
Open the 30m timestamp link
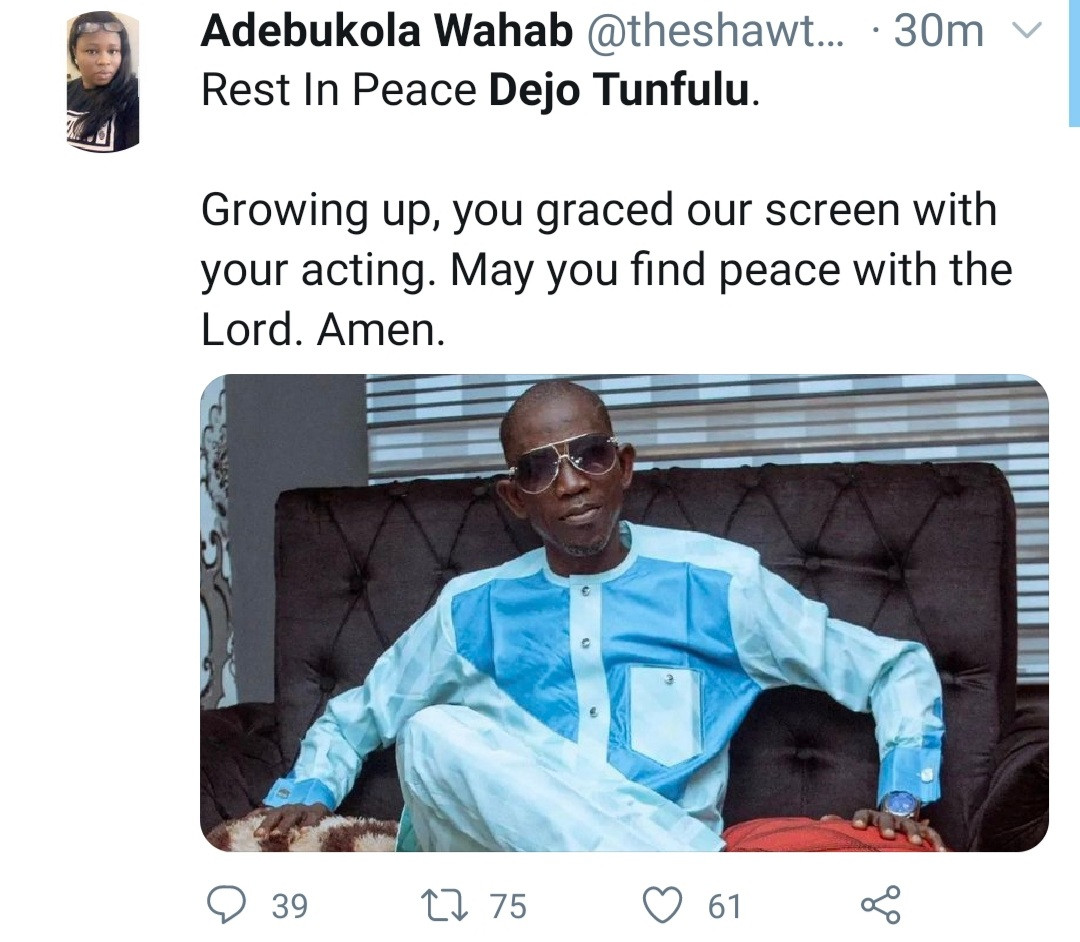(939, 33)
